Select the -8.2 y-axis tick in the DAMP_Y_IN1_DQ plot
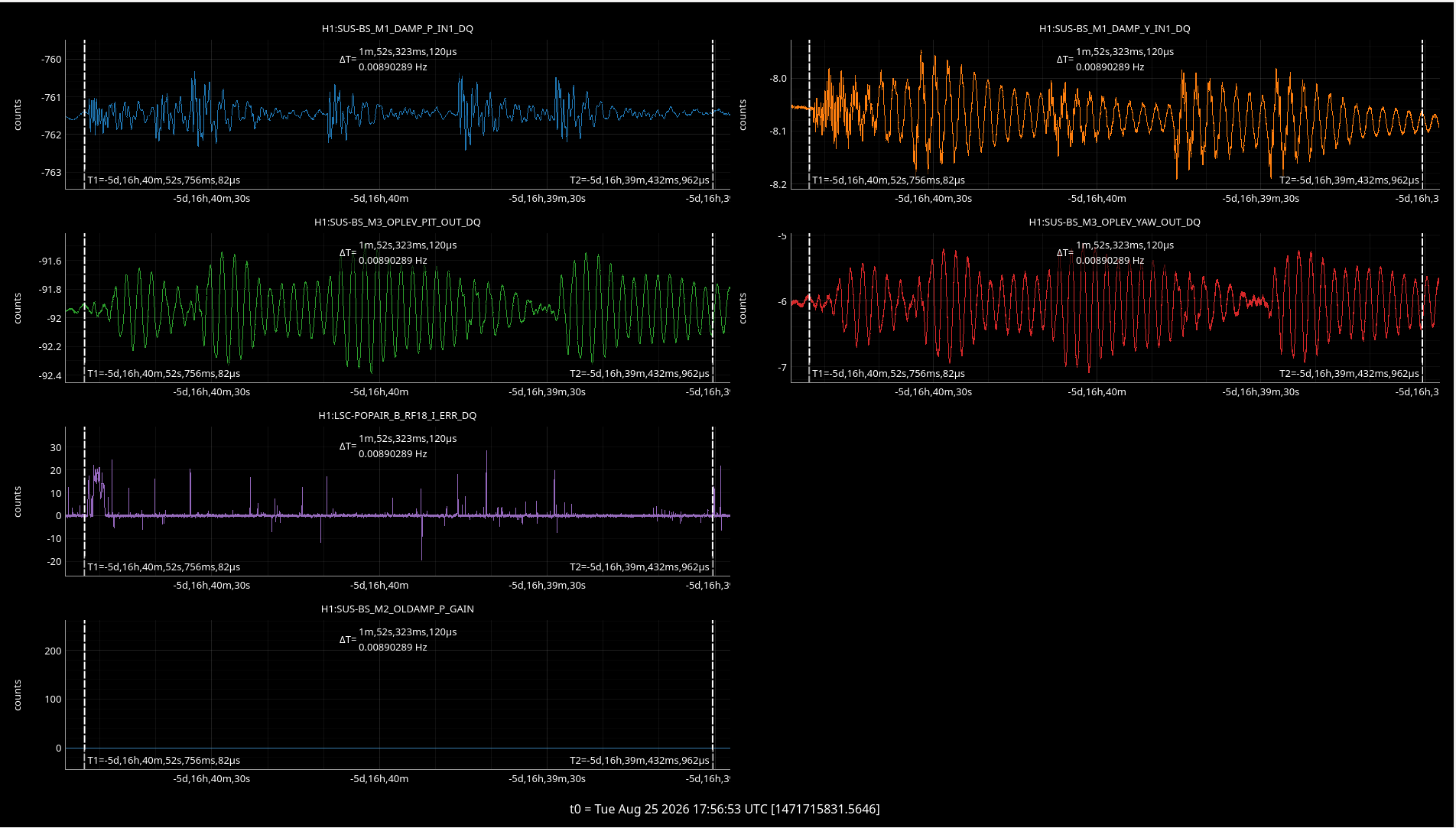1456x828 pixels. [x=778, y=185]
